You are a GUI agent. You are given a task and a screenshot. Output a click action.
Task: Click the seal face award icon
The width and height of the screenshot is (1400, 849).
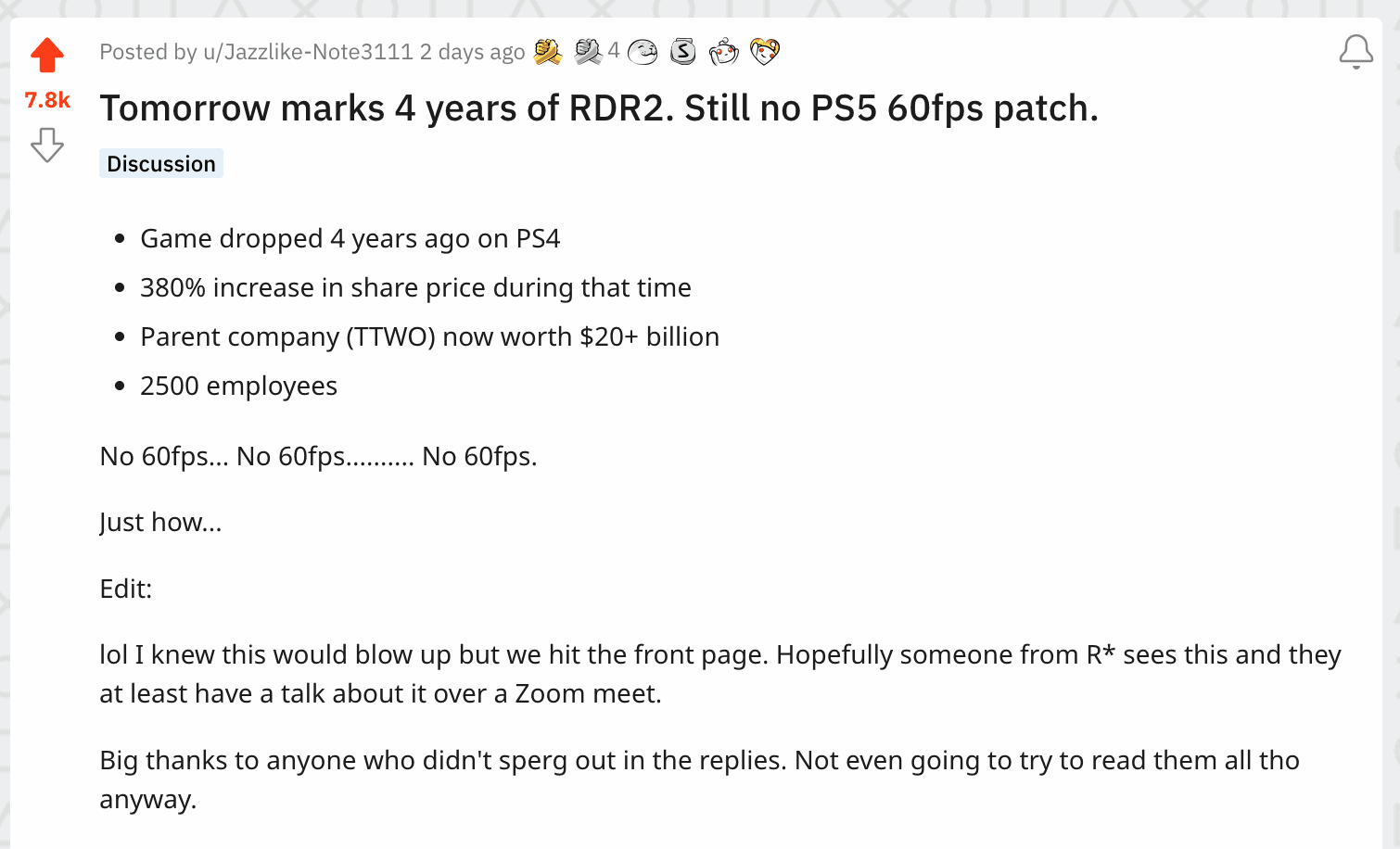pyautogui.click(x=643, y=52)
